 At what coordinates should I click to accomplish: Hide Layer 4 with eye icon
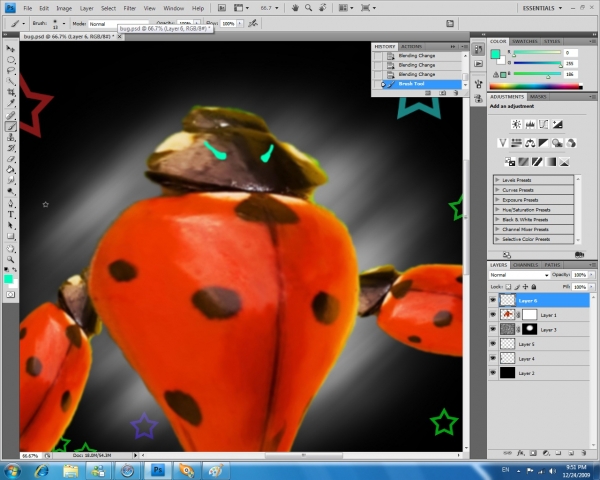click(x=493, y=358)
